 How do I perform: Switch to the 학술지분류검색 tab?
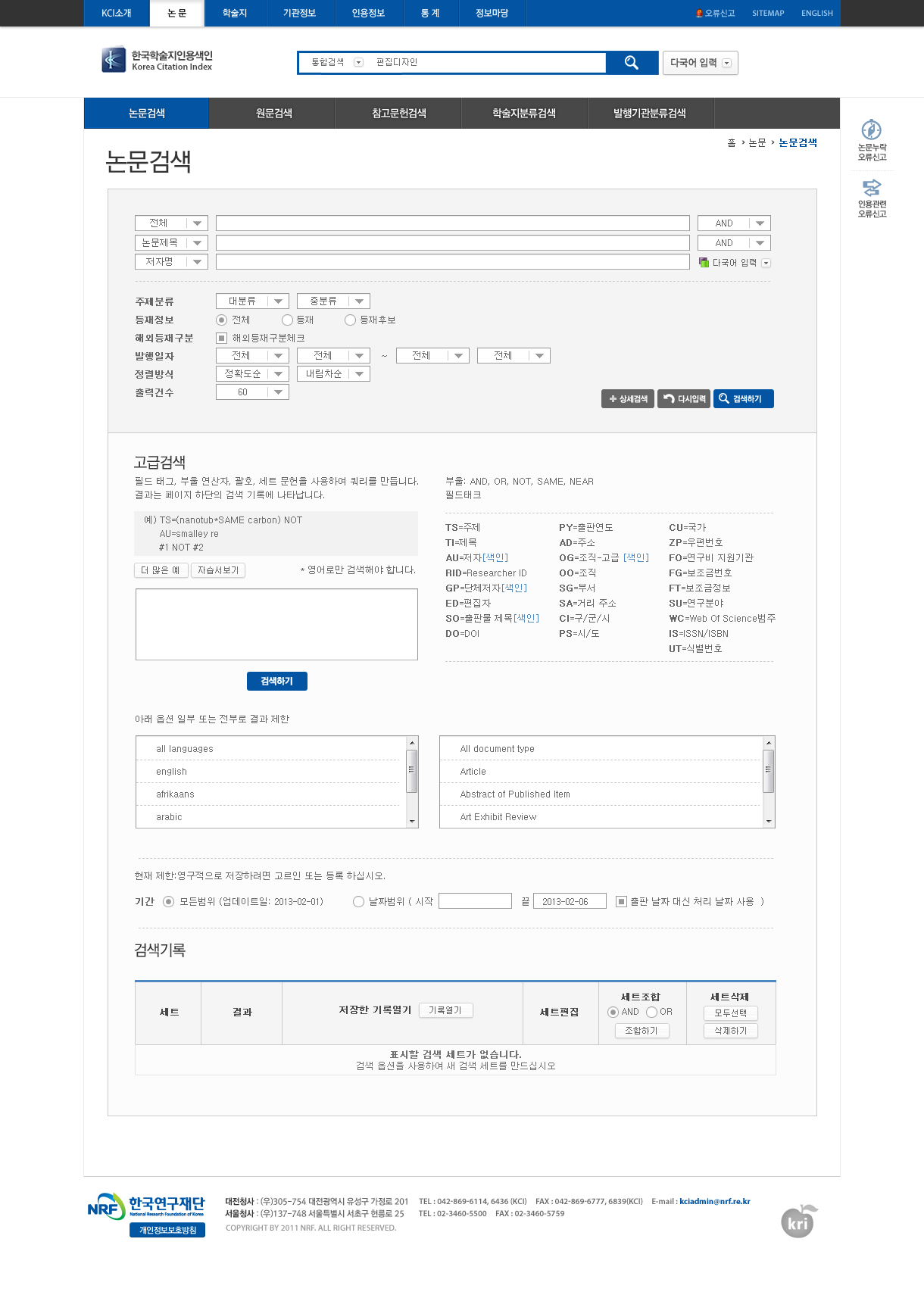524,114
